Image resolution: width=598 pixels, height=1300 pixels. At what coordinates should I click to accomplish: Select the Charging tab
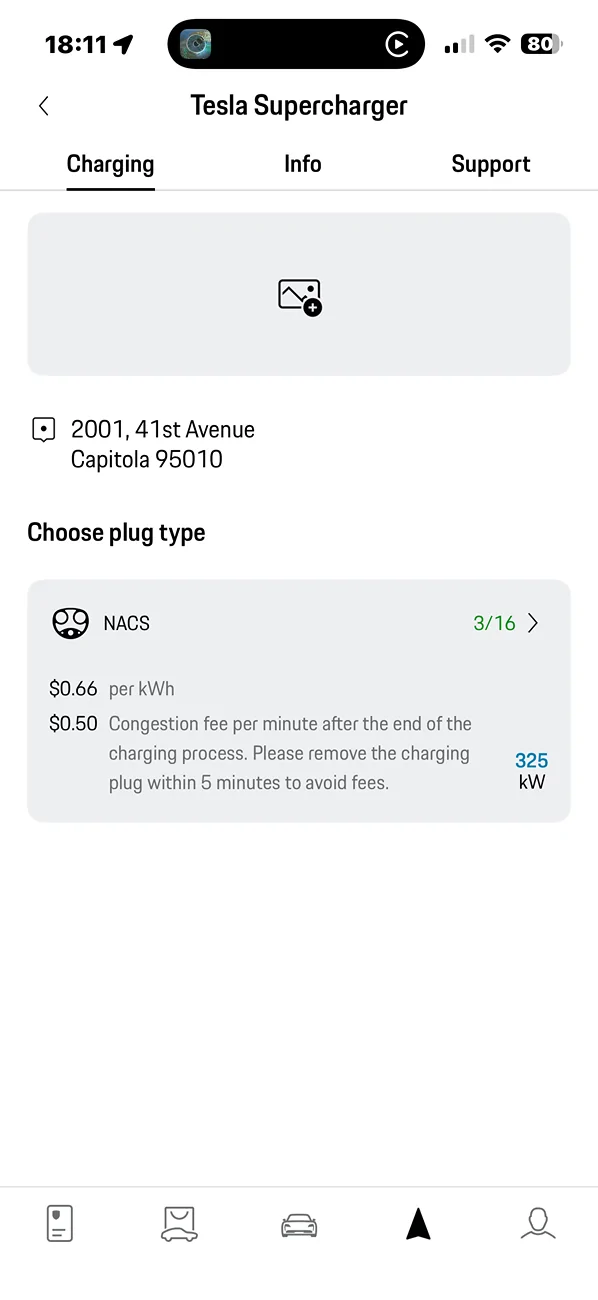tap(110, 163)
